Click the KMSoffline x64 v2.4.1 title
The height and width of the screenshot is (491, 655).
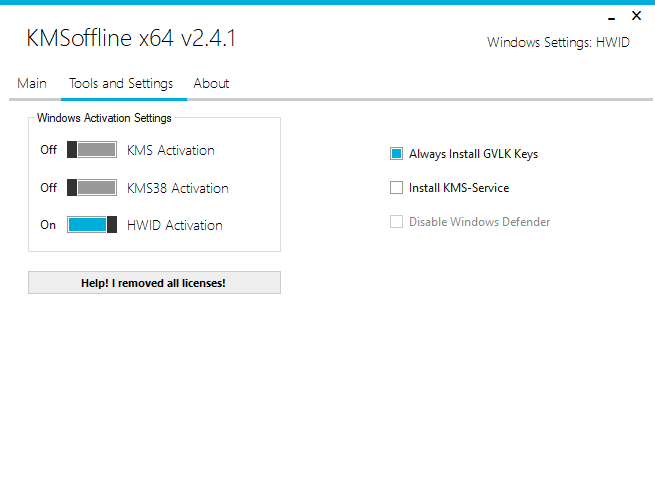click(131, 38)
